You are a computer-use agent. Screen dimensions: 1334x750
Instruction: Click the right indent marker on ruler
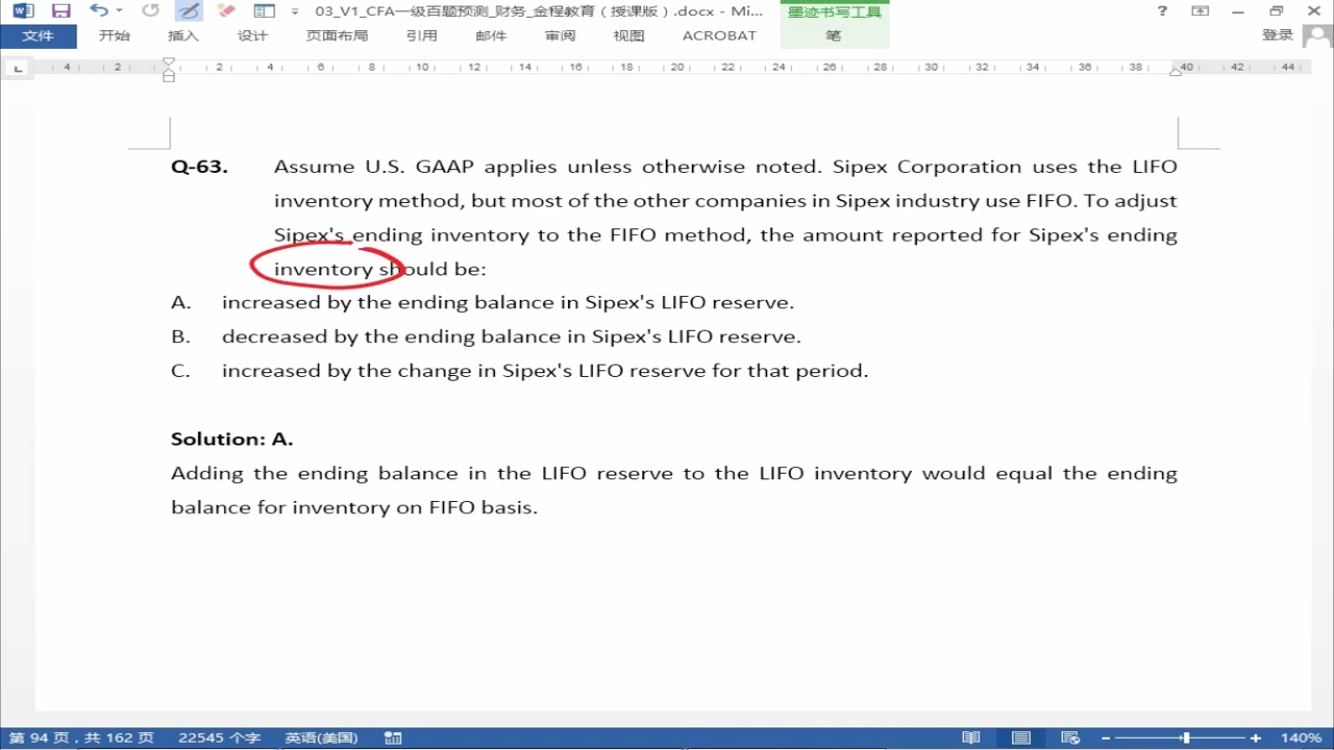[1175, 71]
